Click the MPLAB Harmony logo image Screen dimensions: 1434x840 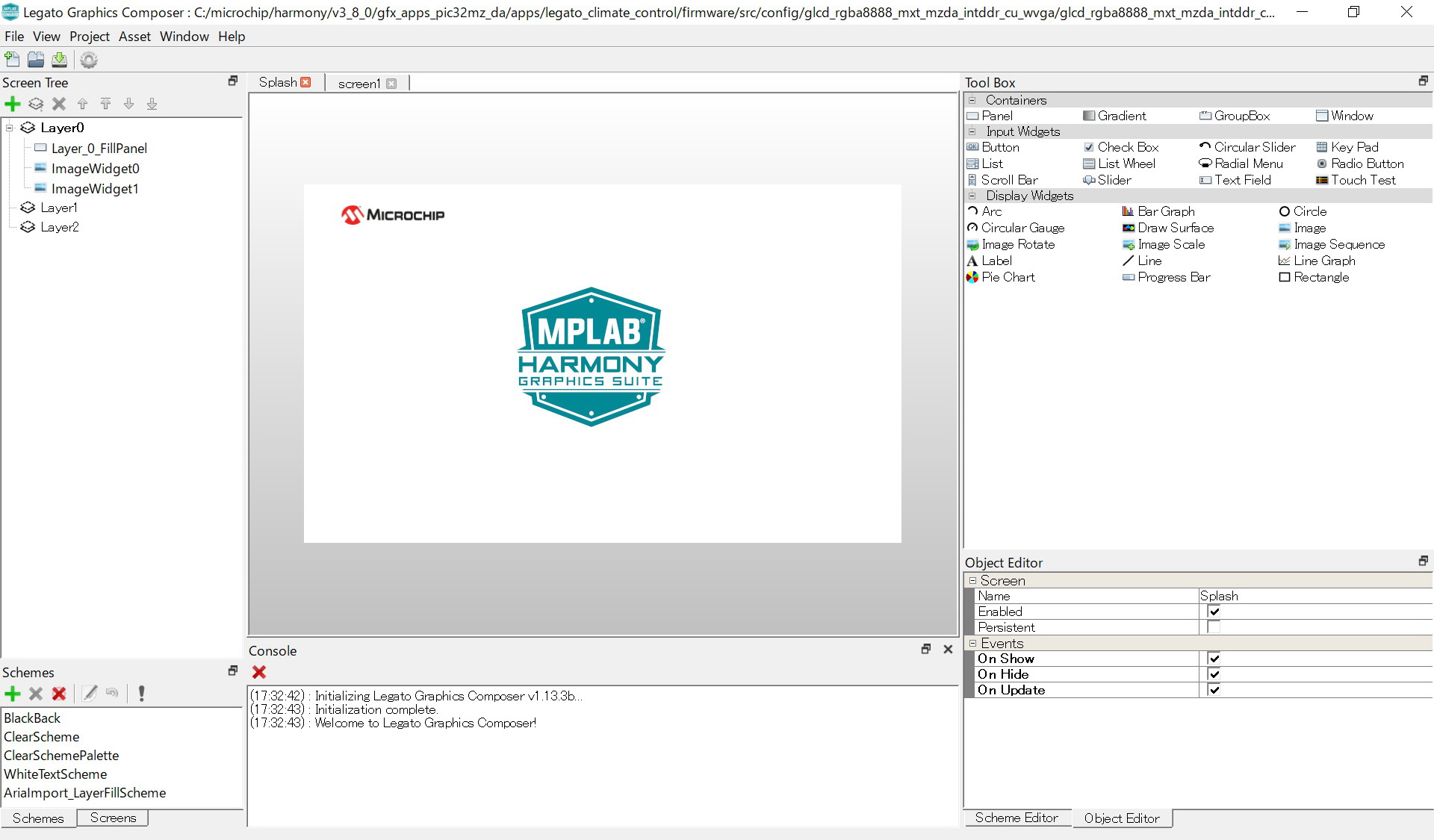click(591, 357)
